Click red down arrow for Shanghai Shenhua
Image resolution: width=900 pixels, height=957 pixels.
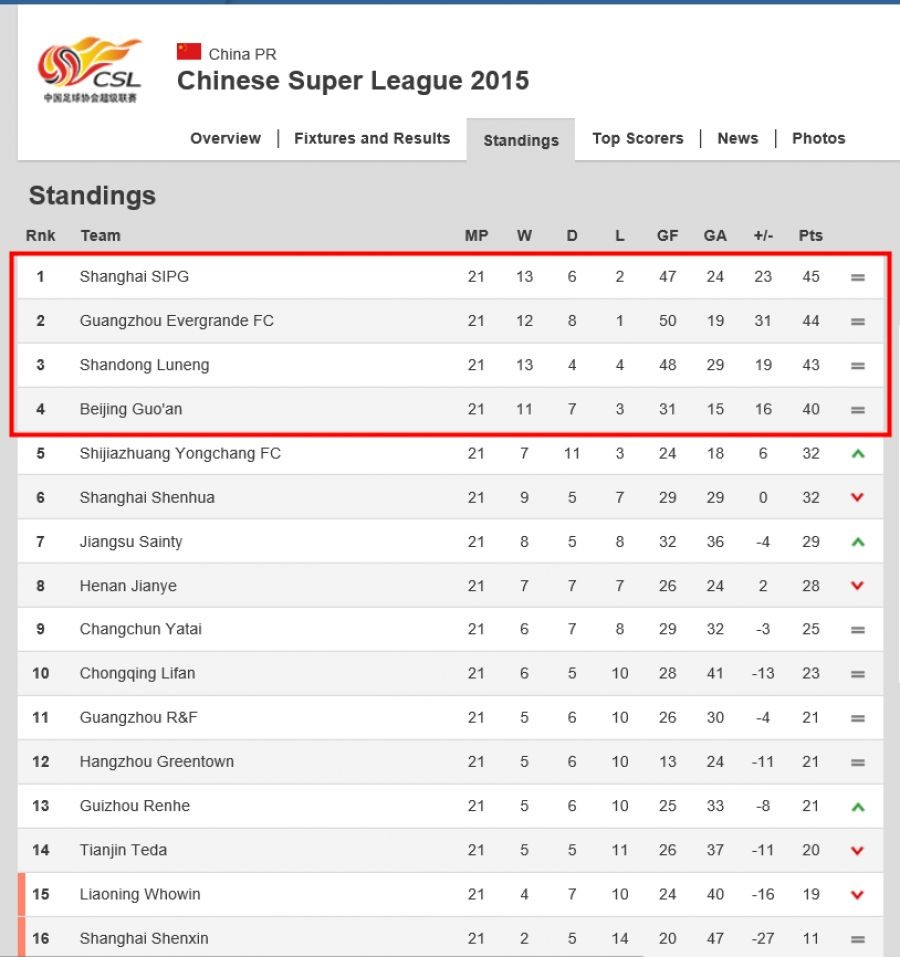[x=857, y=498]
